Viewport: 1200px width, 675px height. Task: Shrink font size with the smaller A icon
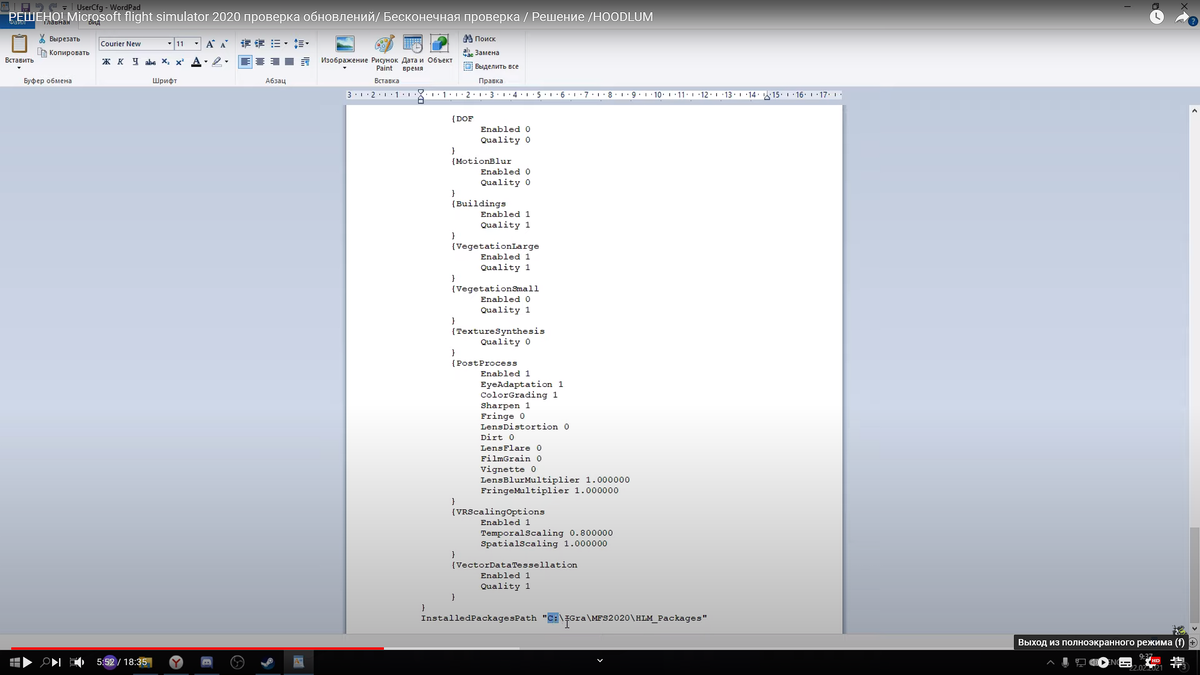tap(223, 44)
